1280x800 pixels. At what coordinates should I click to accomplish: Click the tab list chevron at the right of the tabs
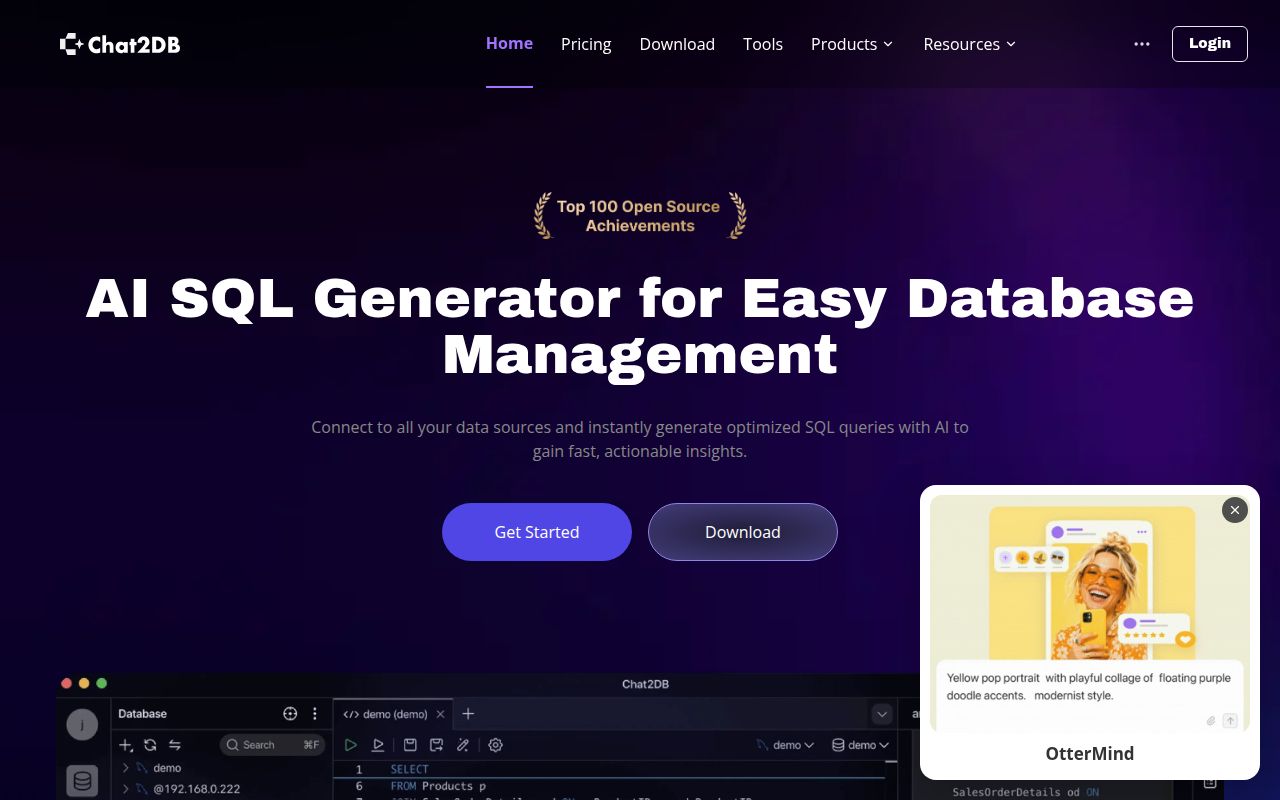pos(882,714)
